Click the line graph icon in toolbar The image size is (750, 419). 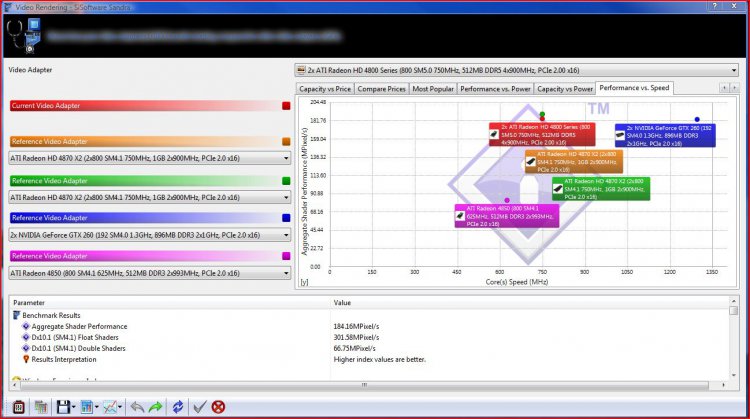(110, 407)
